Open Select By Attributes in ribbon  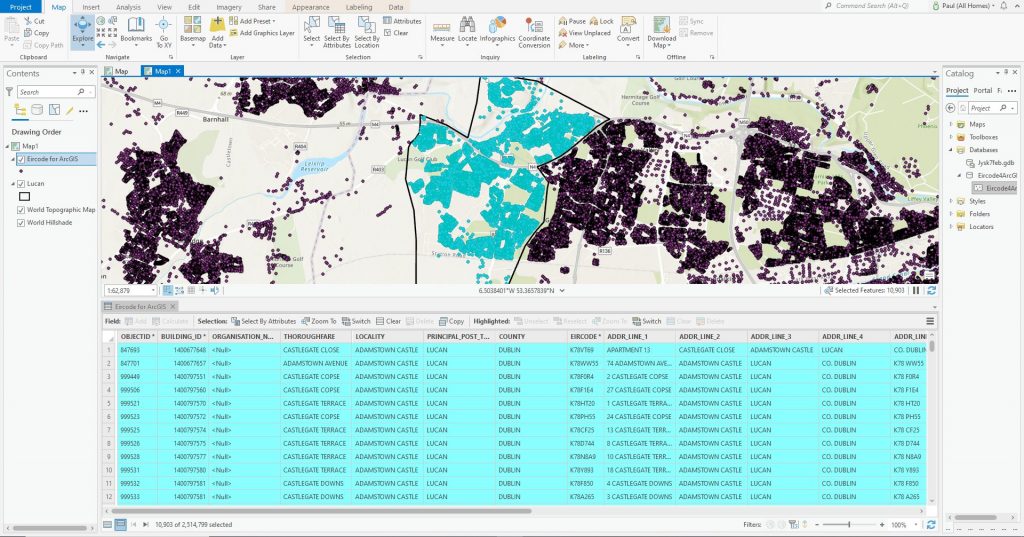coord(337,32)
